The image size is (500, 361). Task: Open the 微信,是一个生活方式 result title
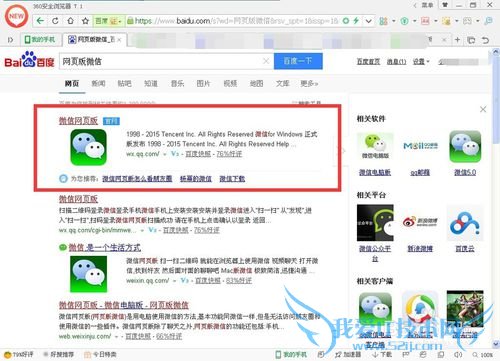tap(105, 247)
